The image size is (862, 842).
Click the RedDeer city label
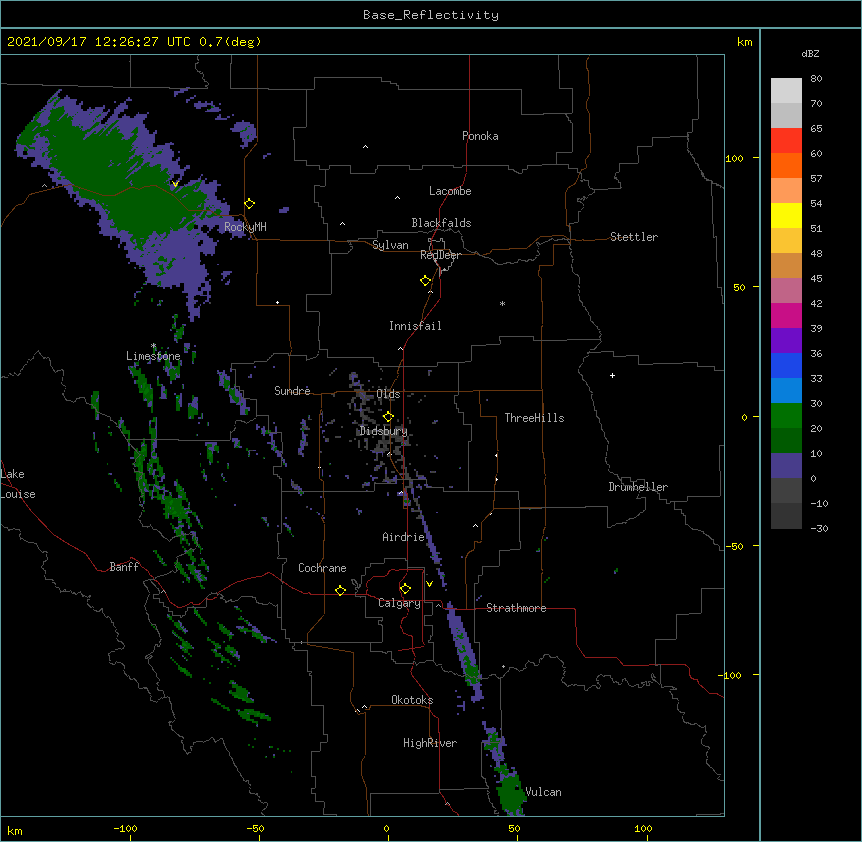click(x=440, y=255)
